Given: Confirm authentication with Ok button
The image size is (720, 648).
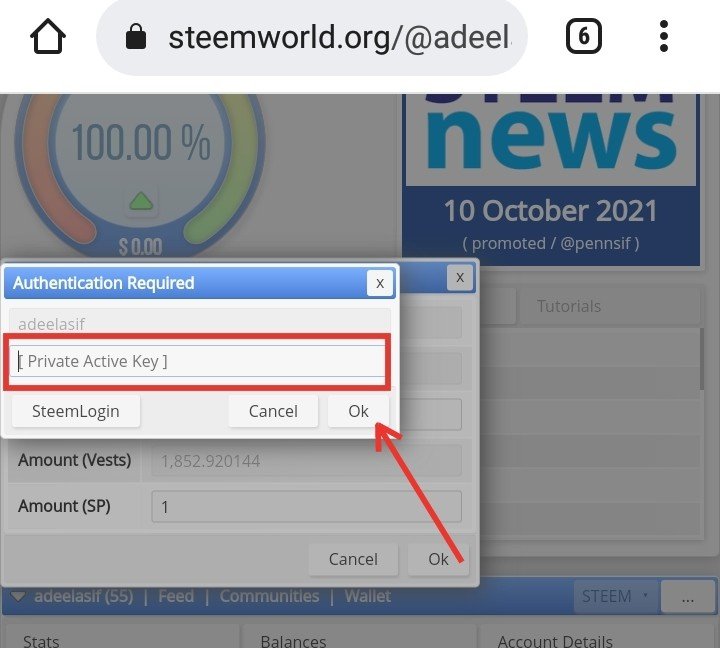Looking at the screenshot, I should pyautogui.click(x=358, y=411).
